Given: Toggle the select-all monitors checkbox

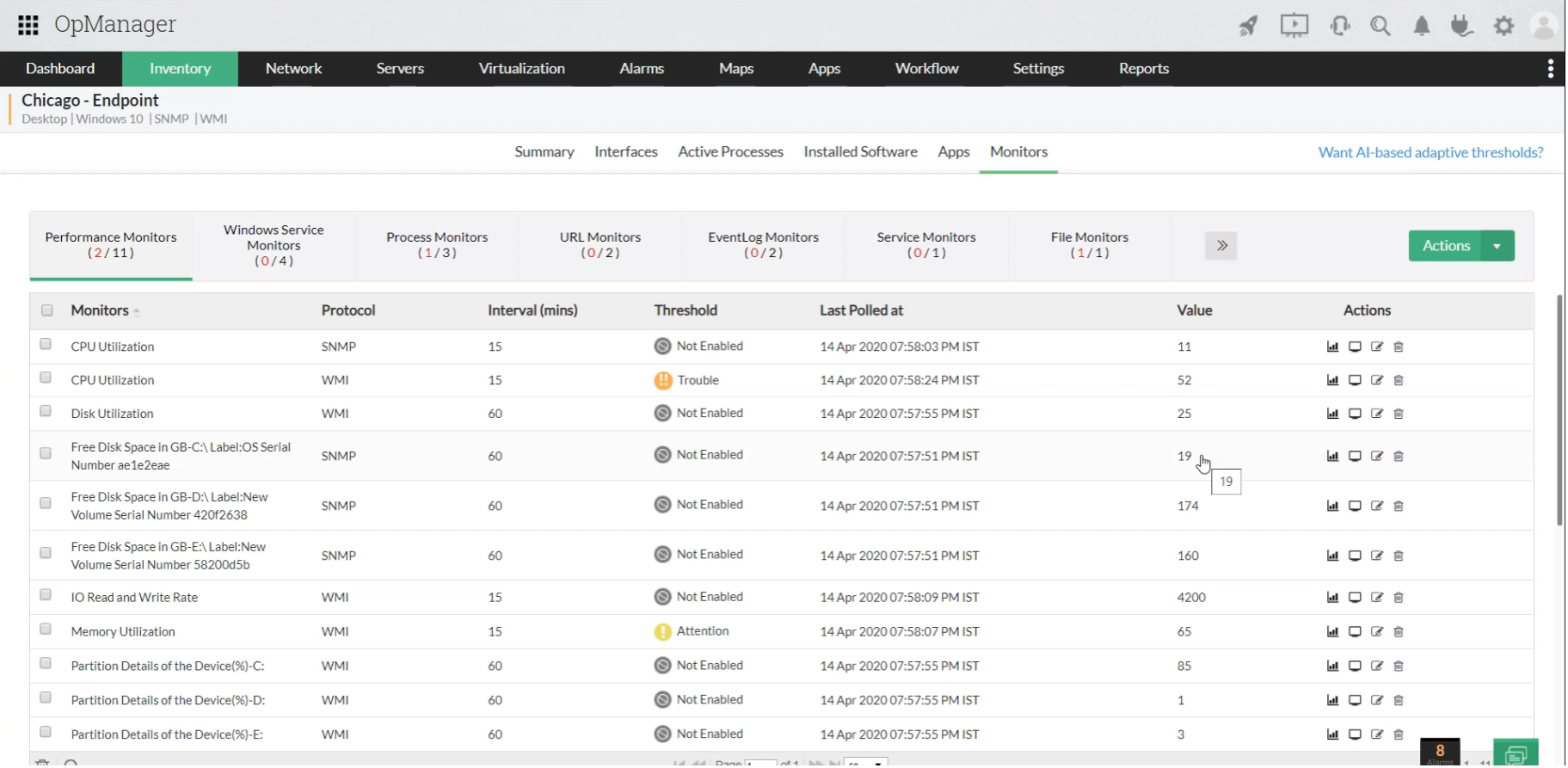Looking at the screenshot, I should click(x=47, y=310).
